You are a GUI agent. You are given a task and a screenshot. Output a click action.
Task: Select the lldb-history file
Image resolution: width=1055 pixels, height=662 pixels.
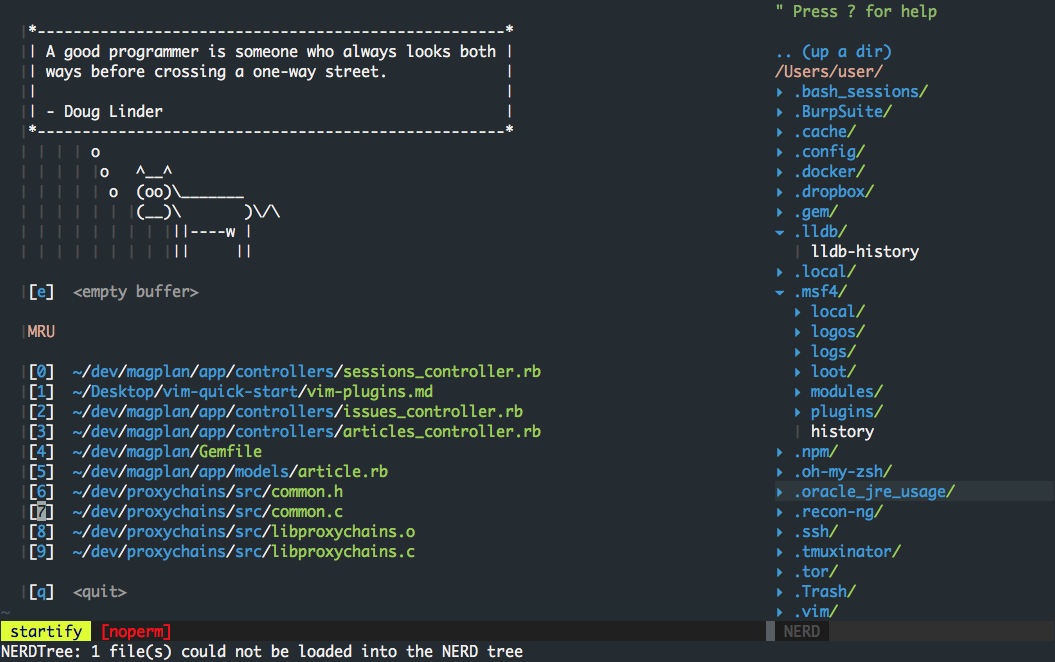(x=865, y=252)
